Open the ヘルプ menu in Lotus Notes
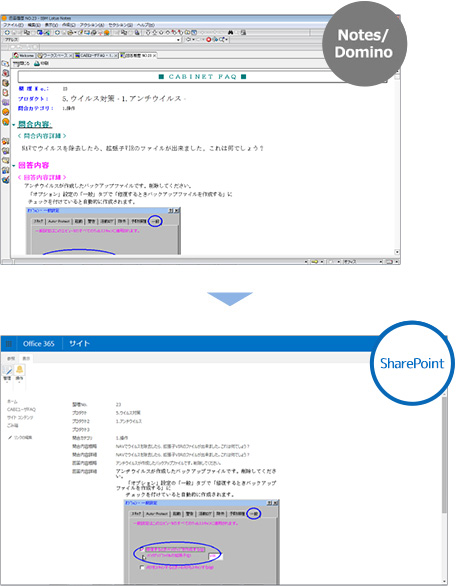Screen dimensions: 456x586 (146, 25)
